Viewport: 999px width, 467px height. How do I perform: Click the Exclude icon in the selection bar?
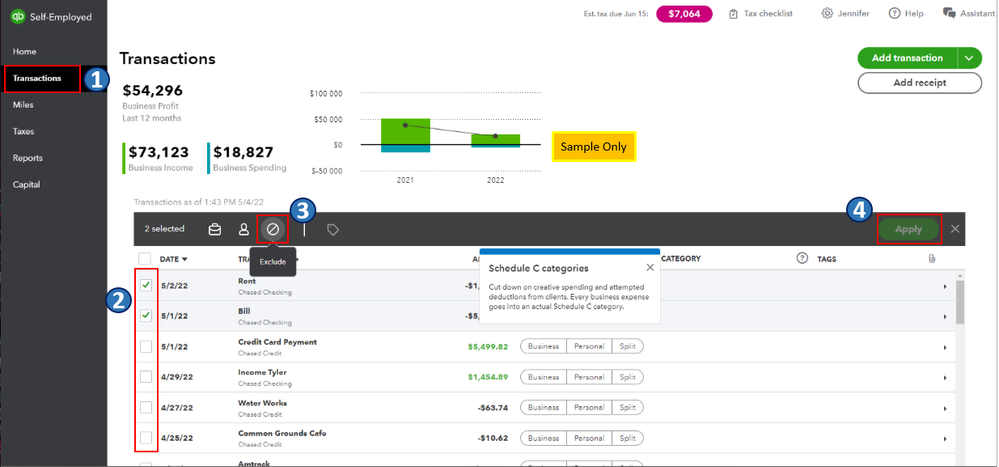[273, 229]
